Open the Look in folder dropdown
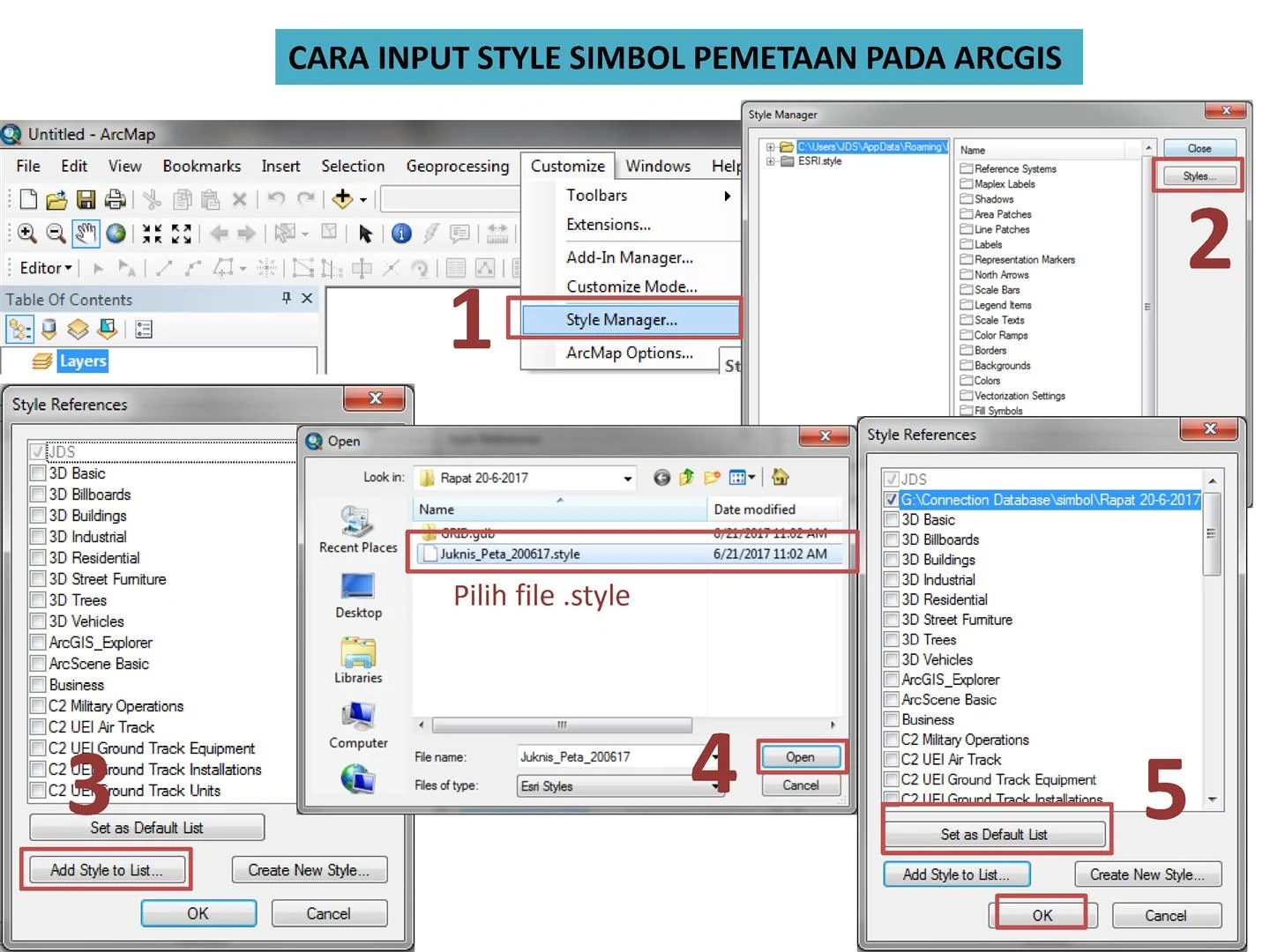Viewport: 1270px width, 952px height. pyautogui.click(x=628, y=479)
